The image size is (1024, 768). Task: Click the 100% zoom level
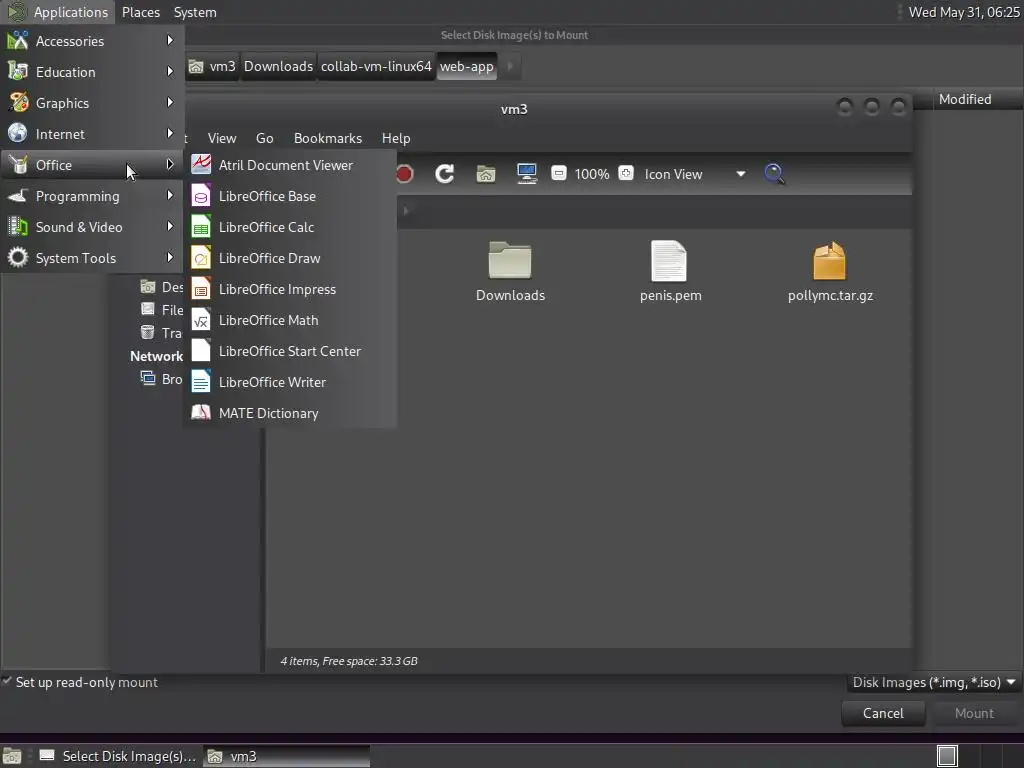[592, 174]
